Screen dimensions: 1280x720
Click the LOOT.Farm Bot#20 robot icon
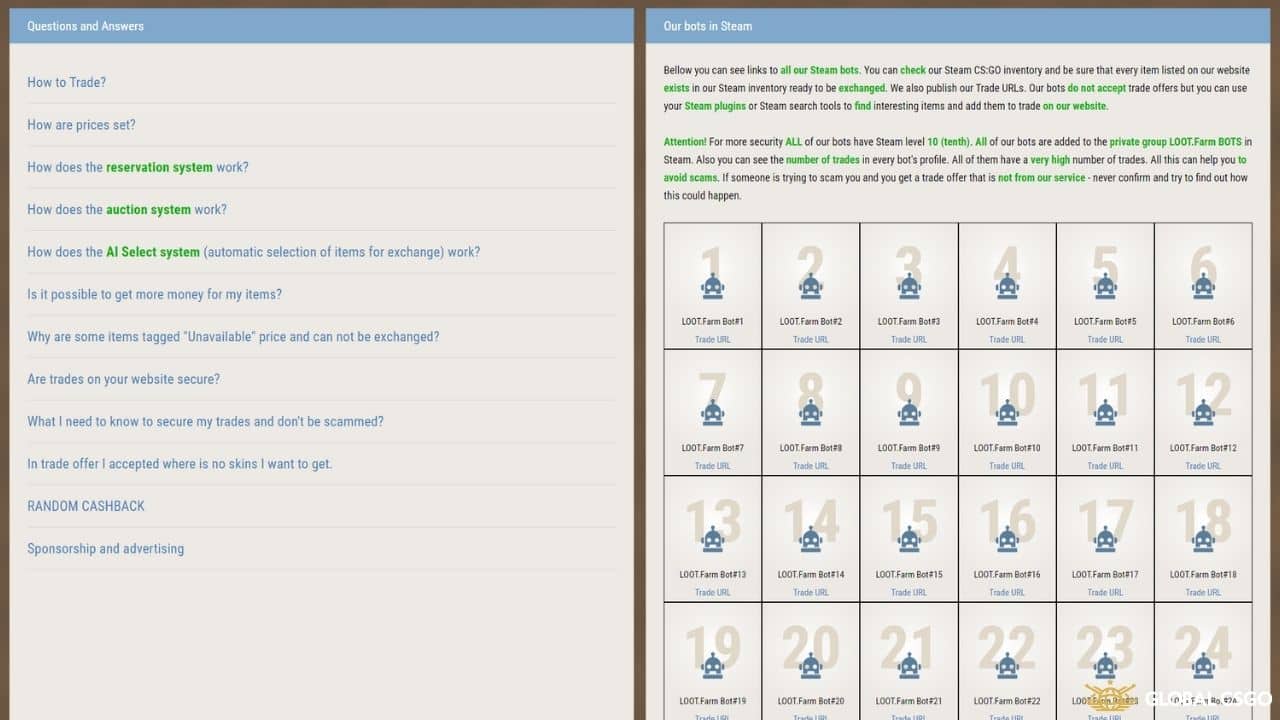pos(810,666)
